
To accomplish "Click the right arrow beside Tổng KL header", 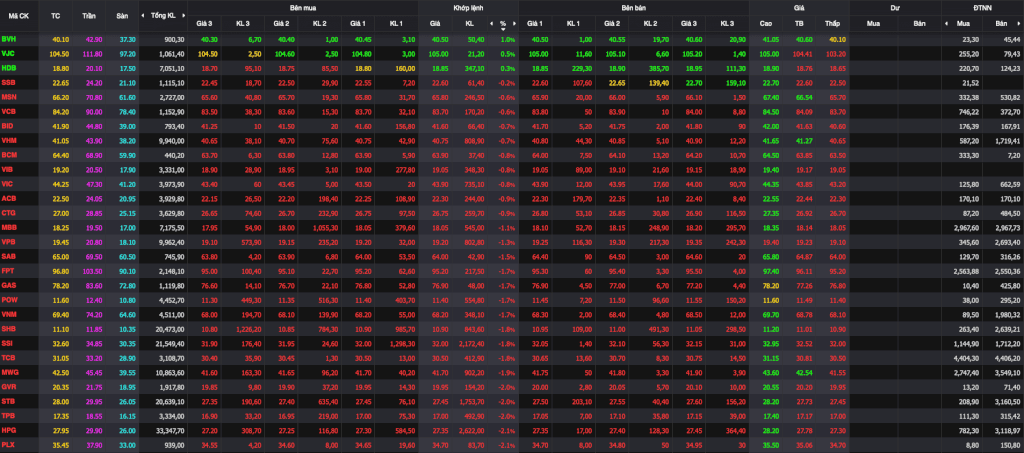I will [183, 15].
